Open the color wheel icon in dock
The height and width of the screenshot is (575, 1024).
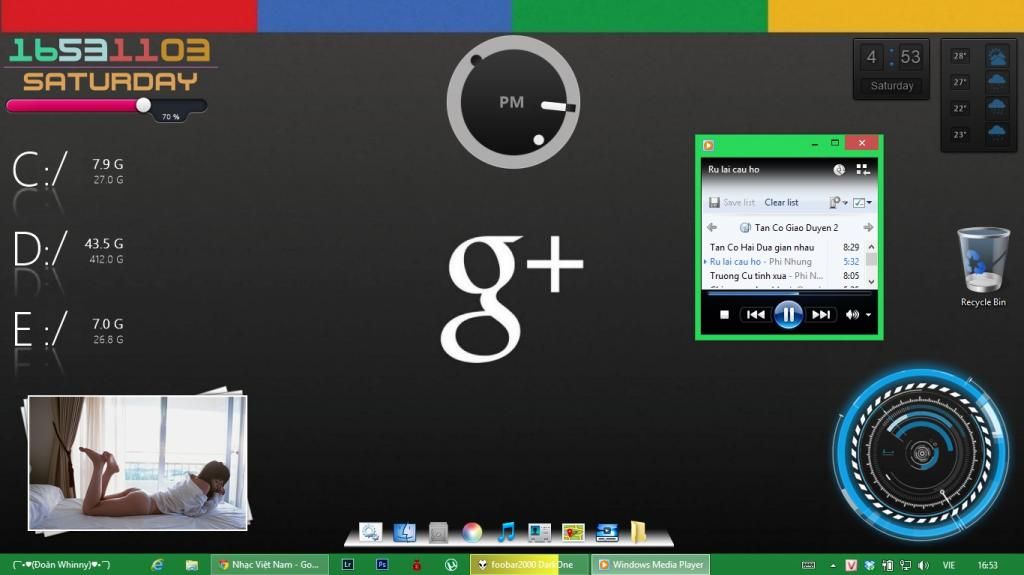(472, 533)
